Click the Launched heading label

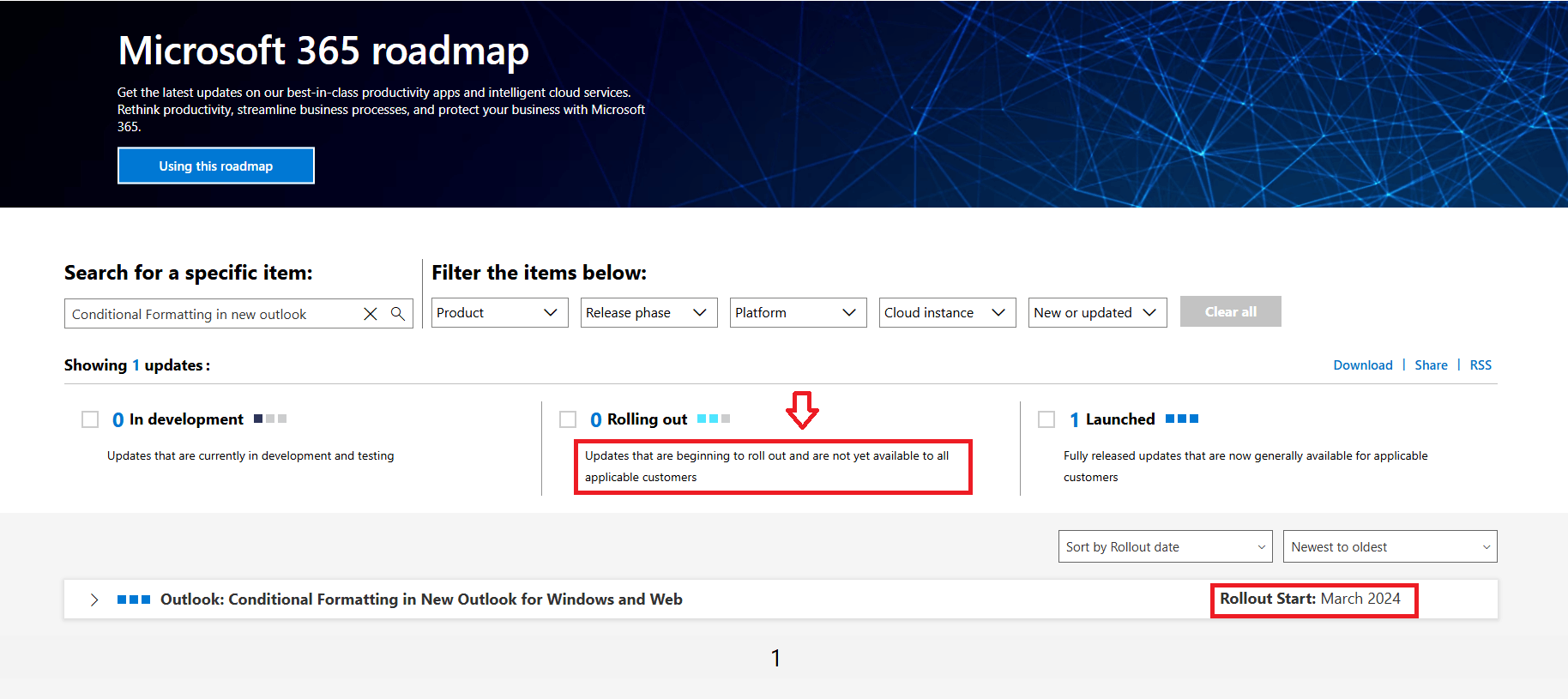click(x=1120, y=419)
